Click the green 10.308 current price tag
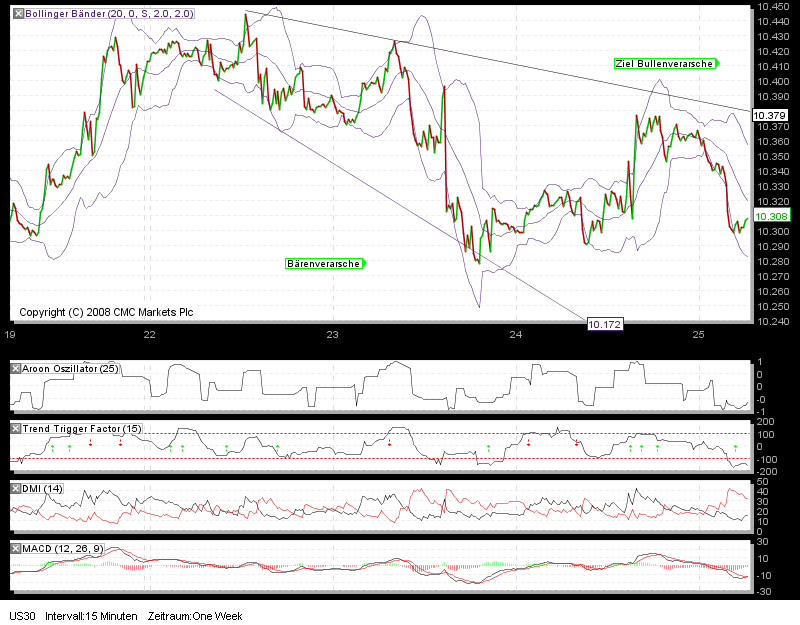This screenshot has height=625, width=800. [x=771, y=216]
